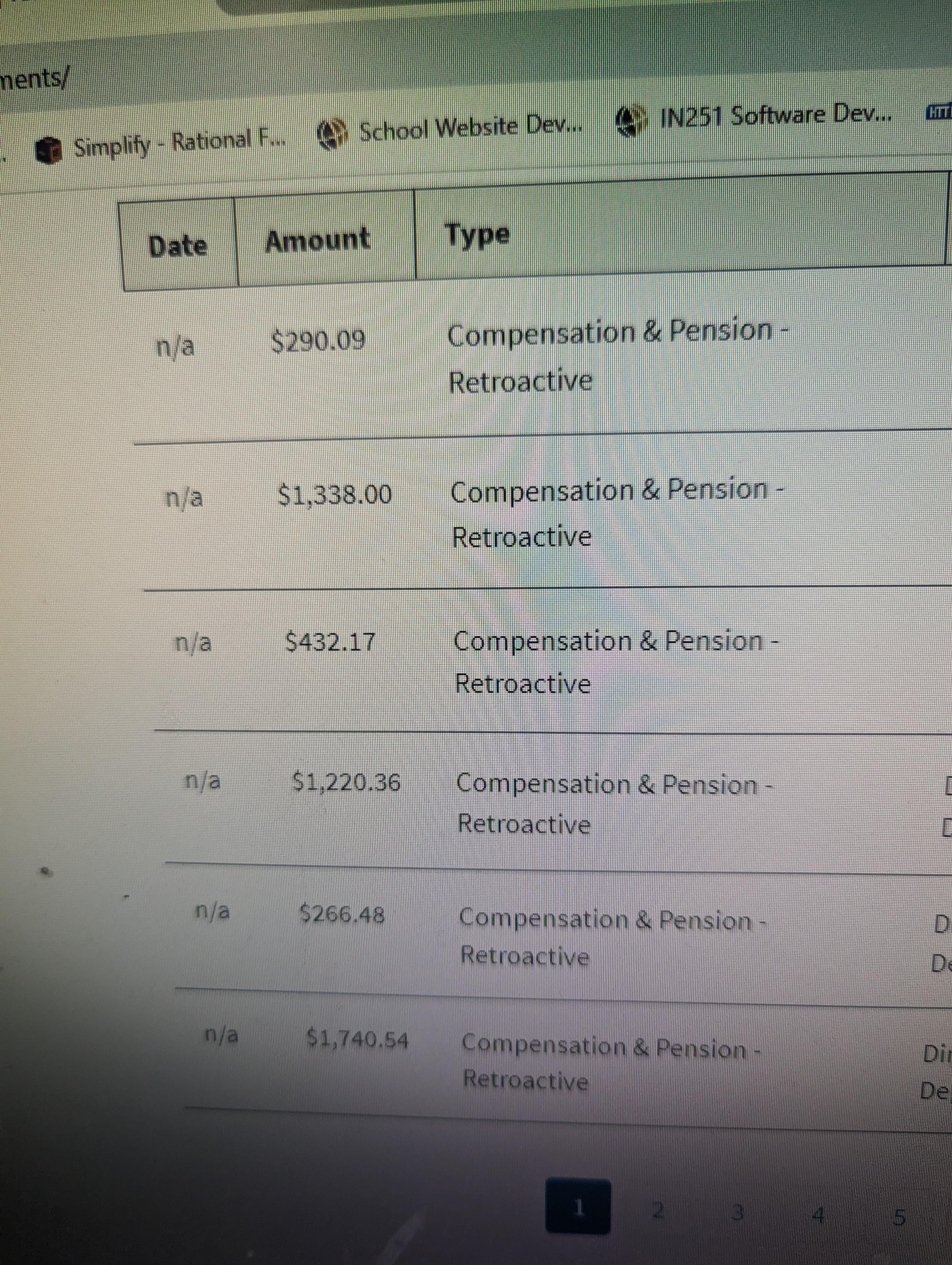Click the Type column header
Screen dimensions: 952x1265
click(478, 235)
